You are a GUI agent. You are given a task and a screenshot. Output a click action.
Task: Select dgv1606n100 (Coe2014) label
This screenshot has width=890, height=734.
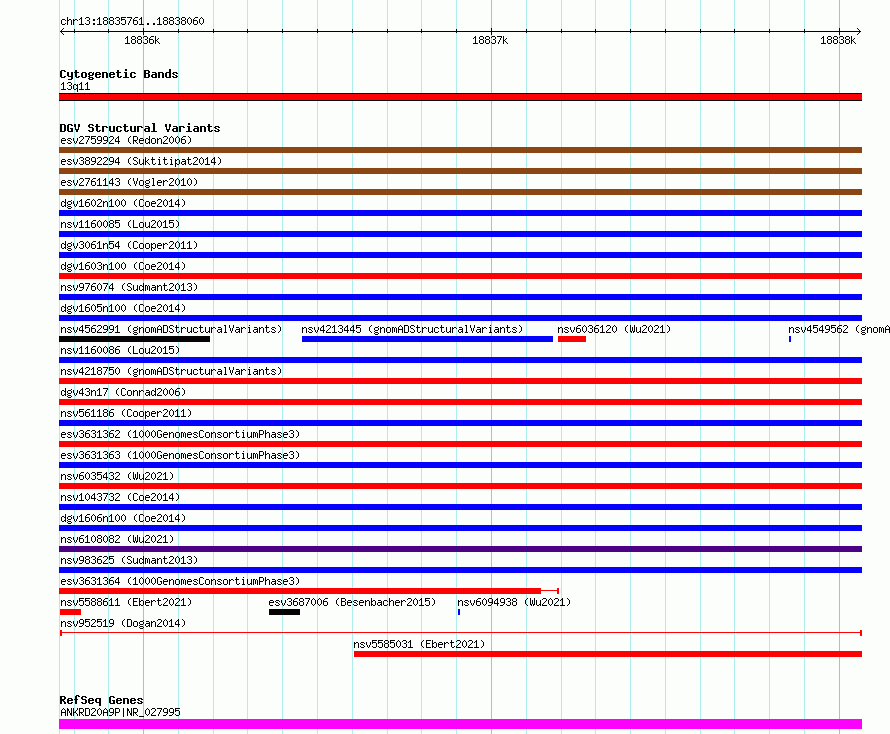click(123, 518)
